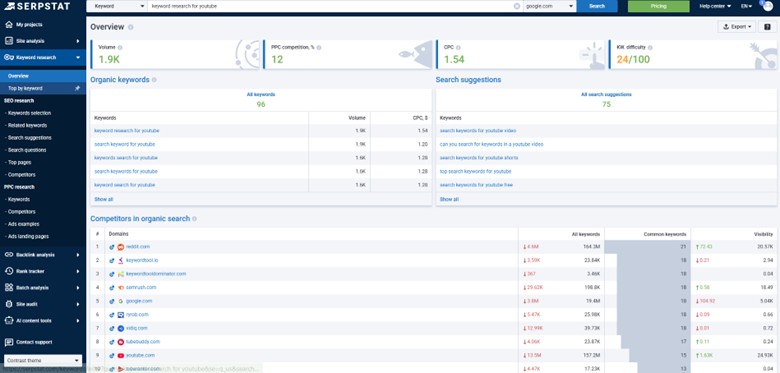The width and height of the screenshot is (780, 373).
Task: Expand the Batch analysis submenu arrow
Action: pyautogui.click(x=78, y=287)
